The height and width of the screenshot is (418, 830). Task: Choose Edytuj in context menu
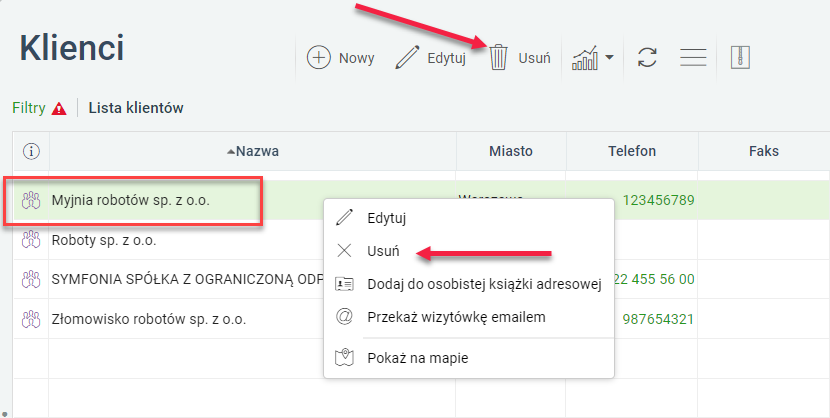pyautogui.click(x=468, y=217)
